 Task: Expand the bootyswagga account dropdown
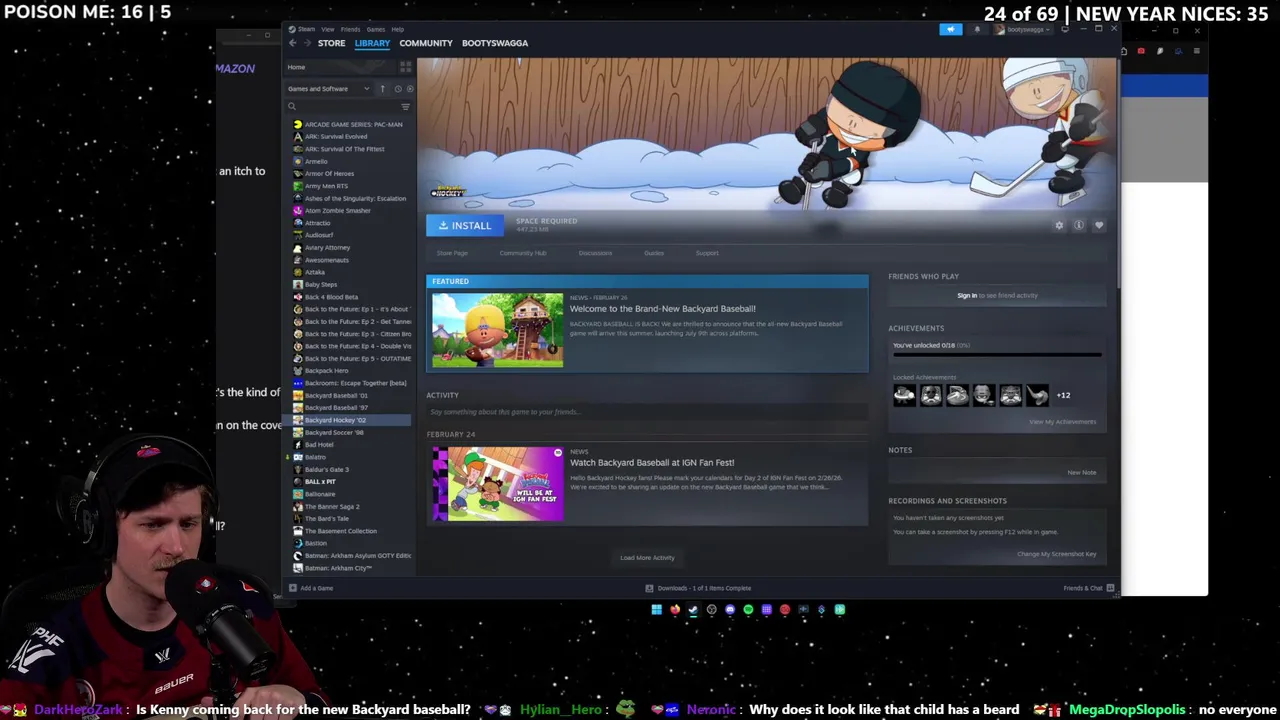click(x=1023, y=29)
